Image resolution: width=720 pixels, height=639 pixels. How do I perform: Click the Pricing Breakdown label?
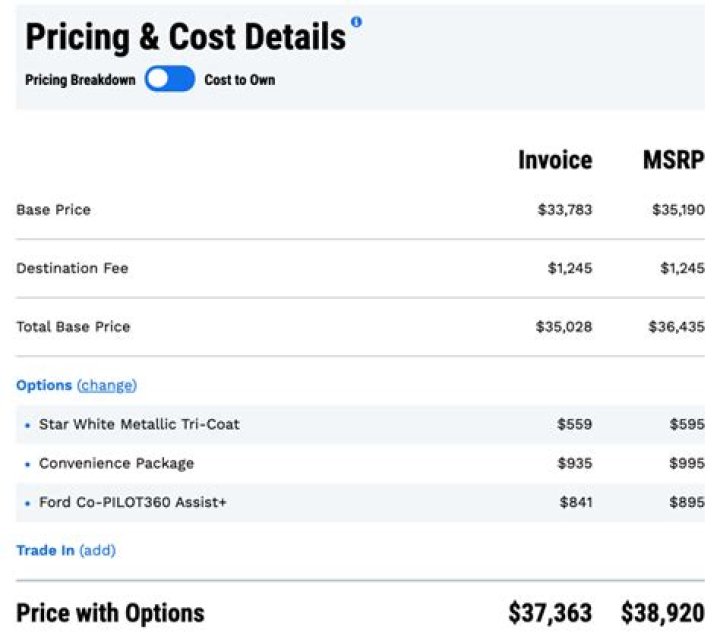click(x=80, y=80)
